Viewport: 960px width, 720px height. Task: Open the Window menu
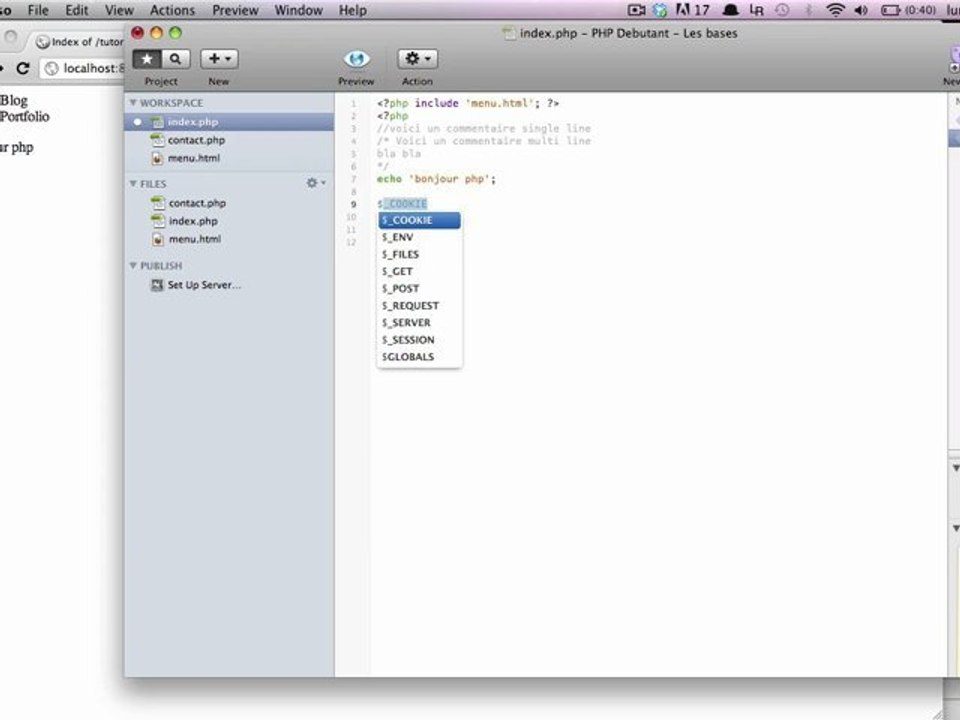(x=298, y=10)
